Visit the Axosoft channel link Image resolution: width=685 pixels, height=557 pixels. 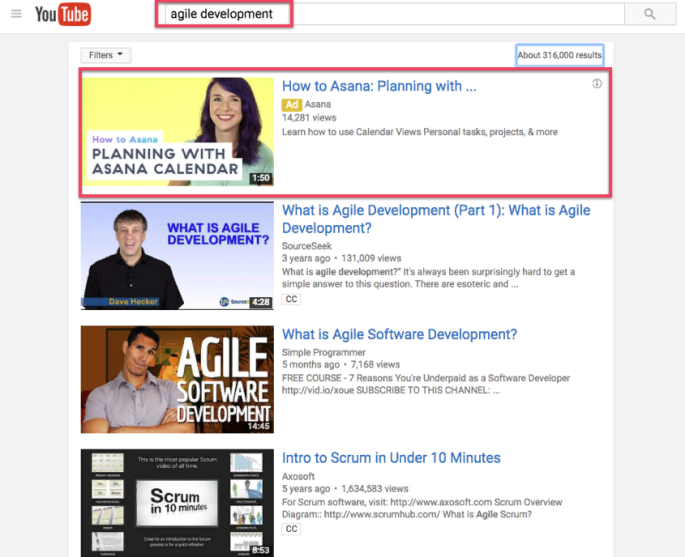pyautogui.click(x=298, y=476)
